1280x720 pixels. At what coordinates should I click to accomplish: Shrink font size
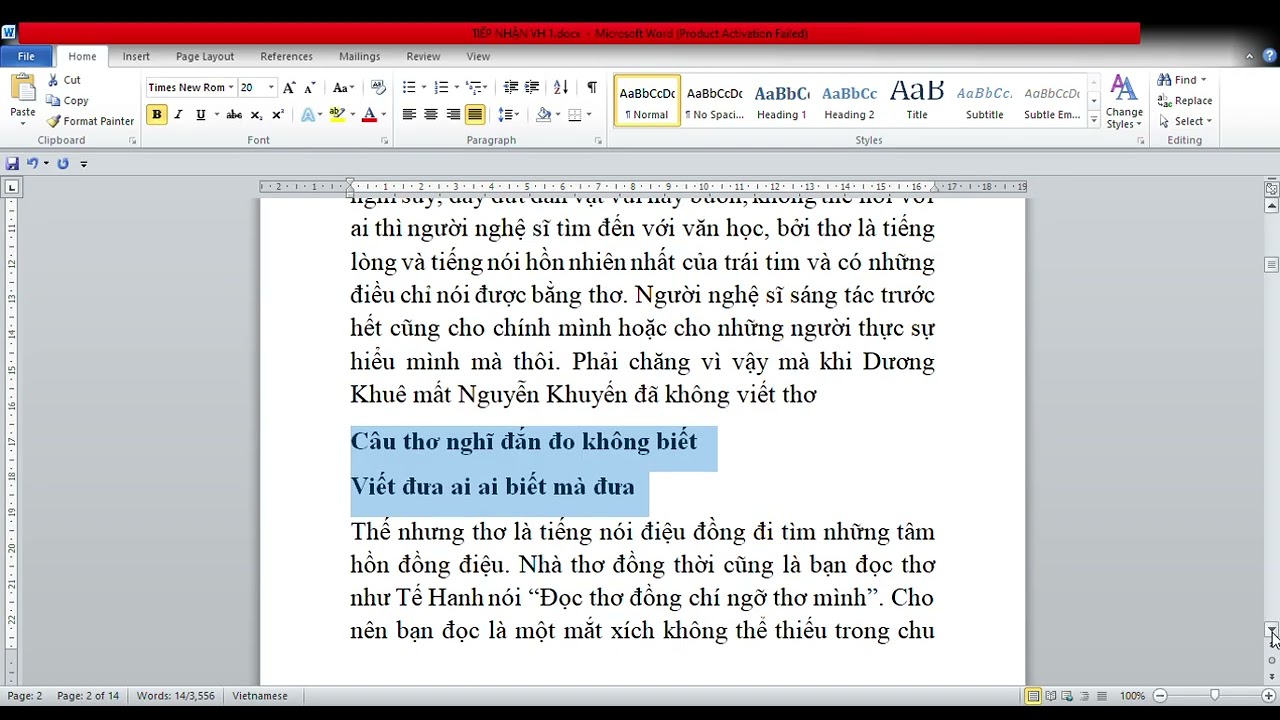(310, 87)
